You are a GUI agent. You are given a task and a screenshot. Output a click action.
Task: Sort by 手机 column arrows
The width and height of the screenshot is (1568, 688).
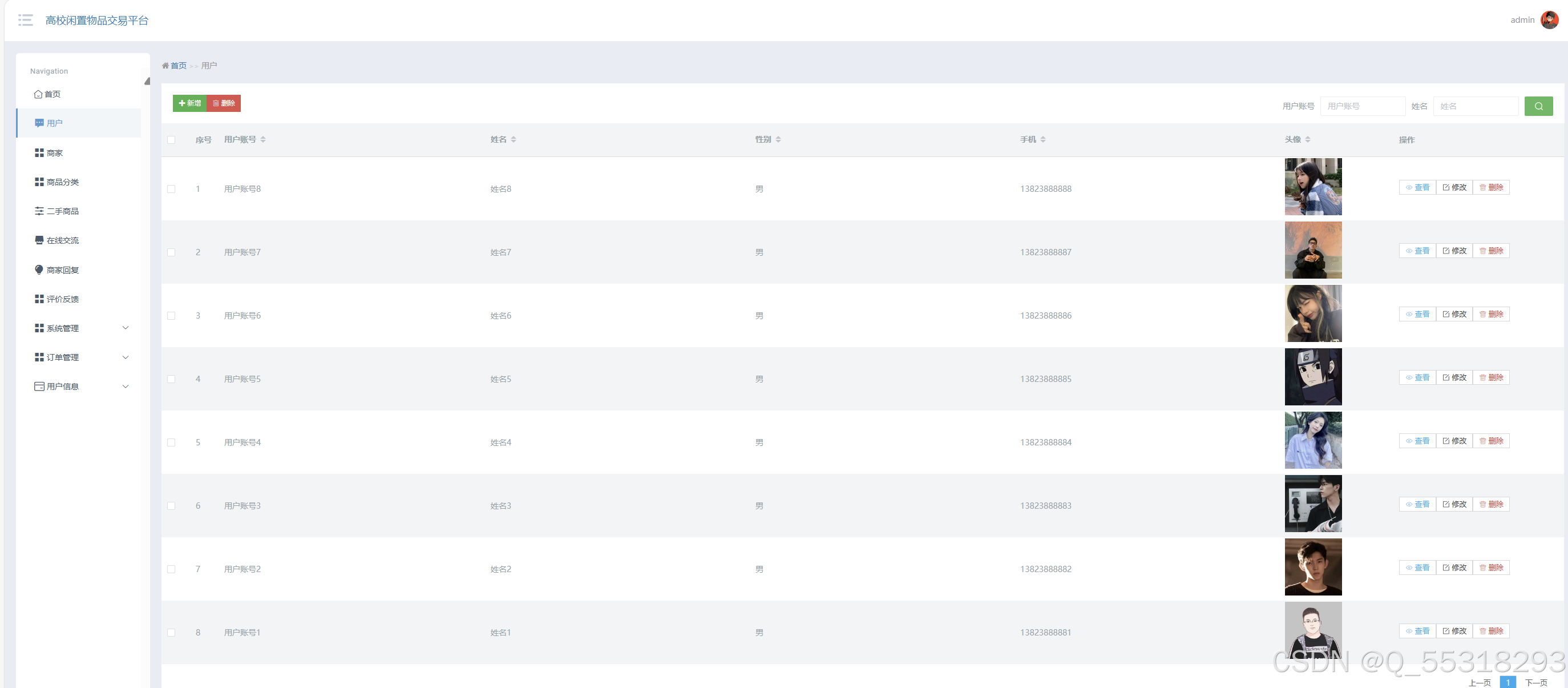[x=1042, y=139]
